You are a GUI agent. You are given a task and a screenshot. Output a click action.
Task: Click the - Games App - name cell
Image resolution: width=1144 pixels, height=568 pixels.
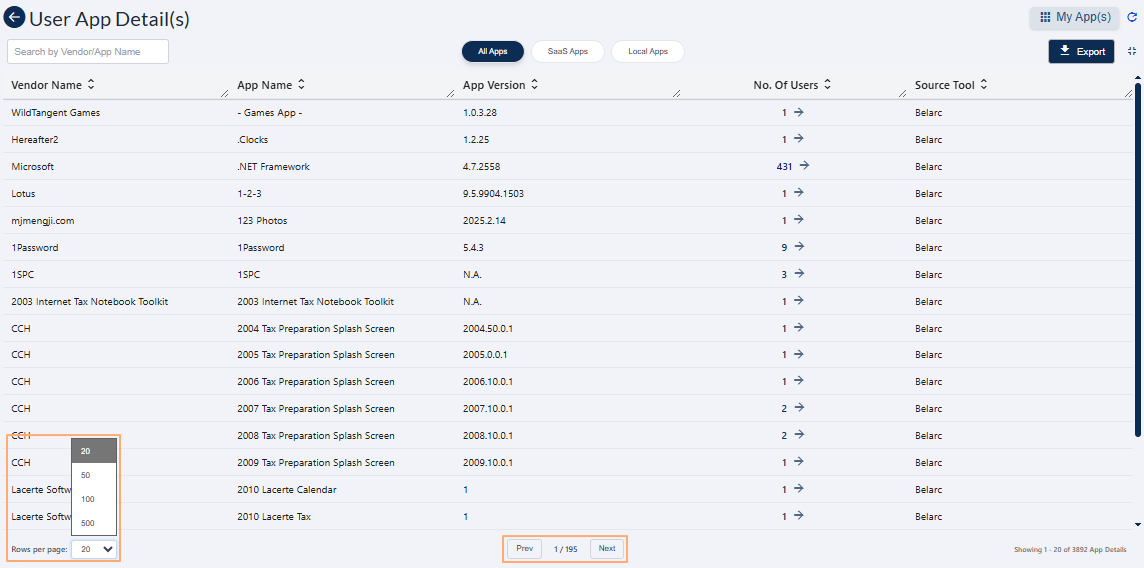coord(270,112)
